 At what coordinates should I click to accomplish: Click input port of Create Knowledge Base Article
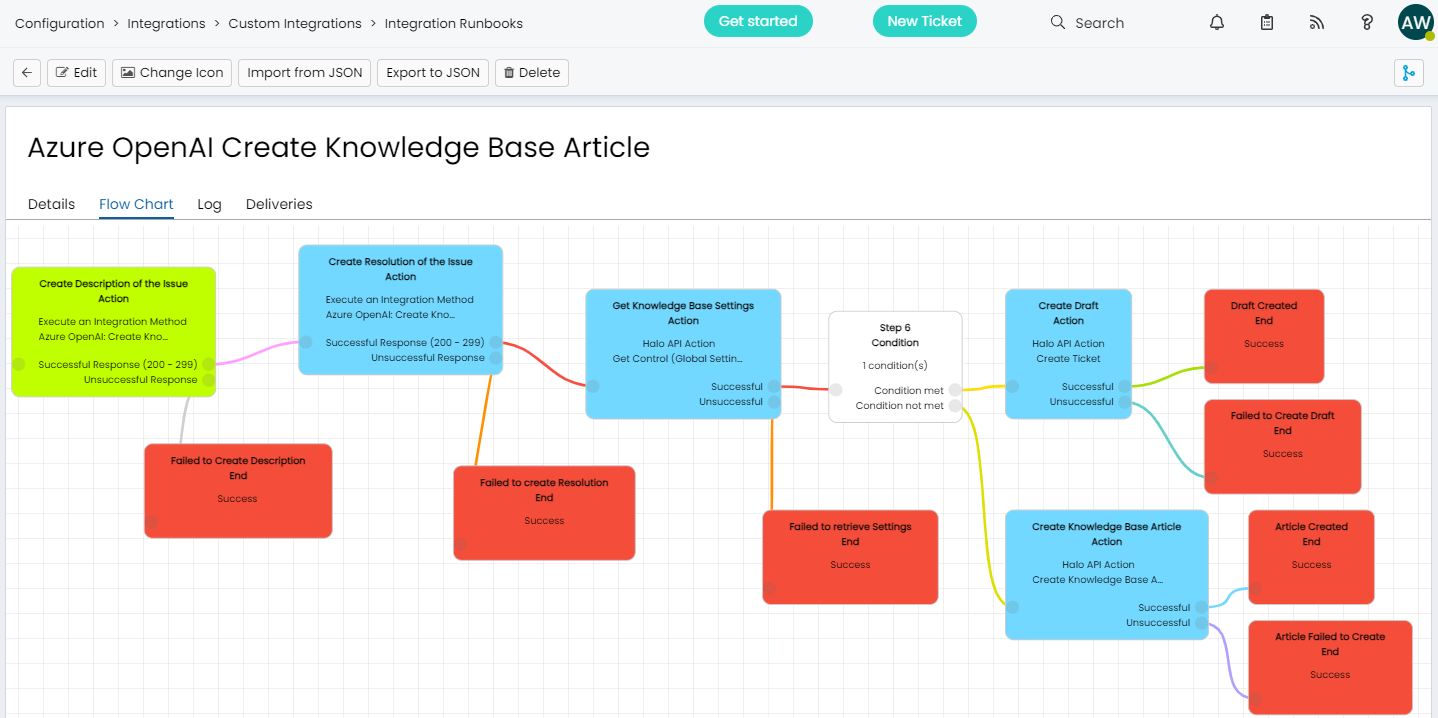point(1013,607)
